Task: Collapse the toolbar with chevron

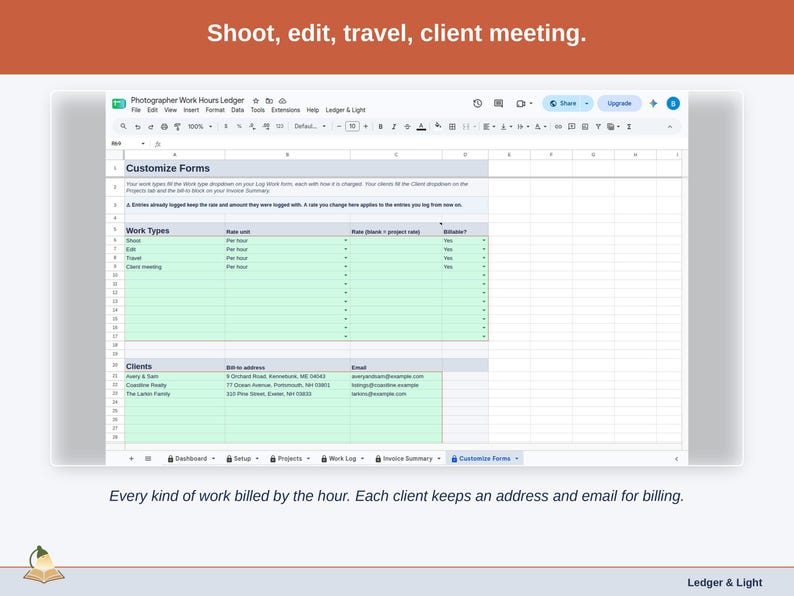Action: click(x=670, y=127)
